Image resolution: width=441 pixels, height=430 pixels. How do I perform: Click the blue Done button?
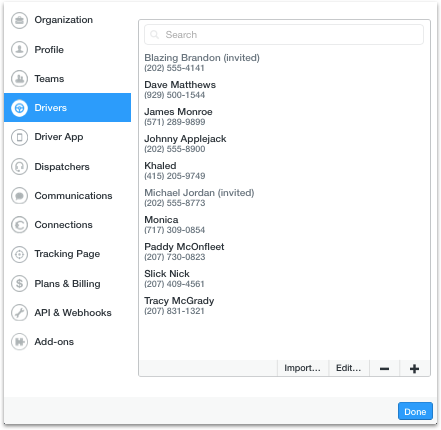[x=415, y=411]
